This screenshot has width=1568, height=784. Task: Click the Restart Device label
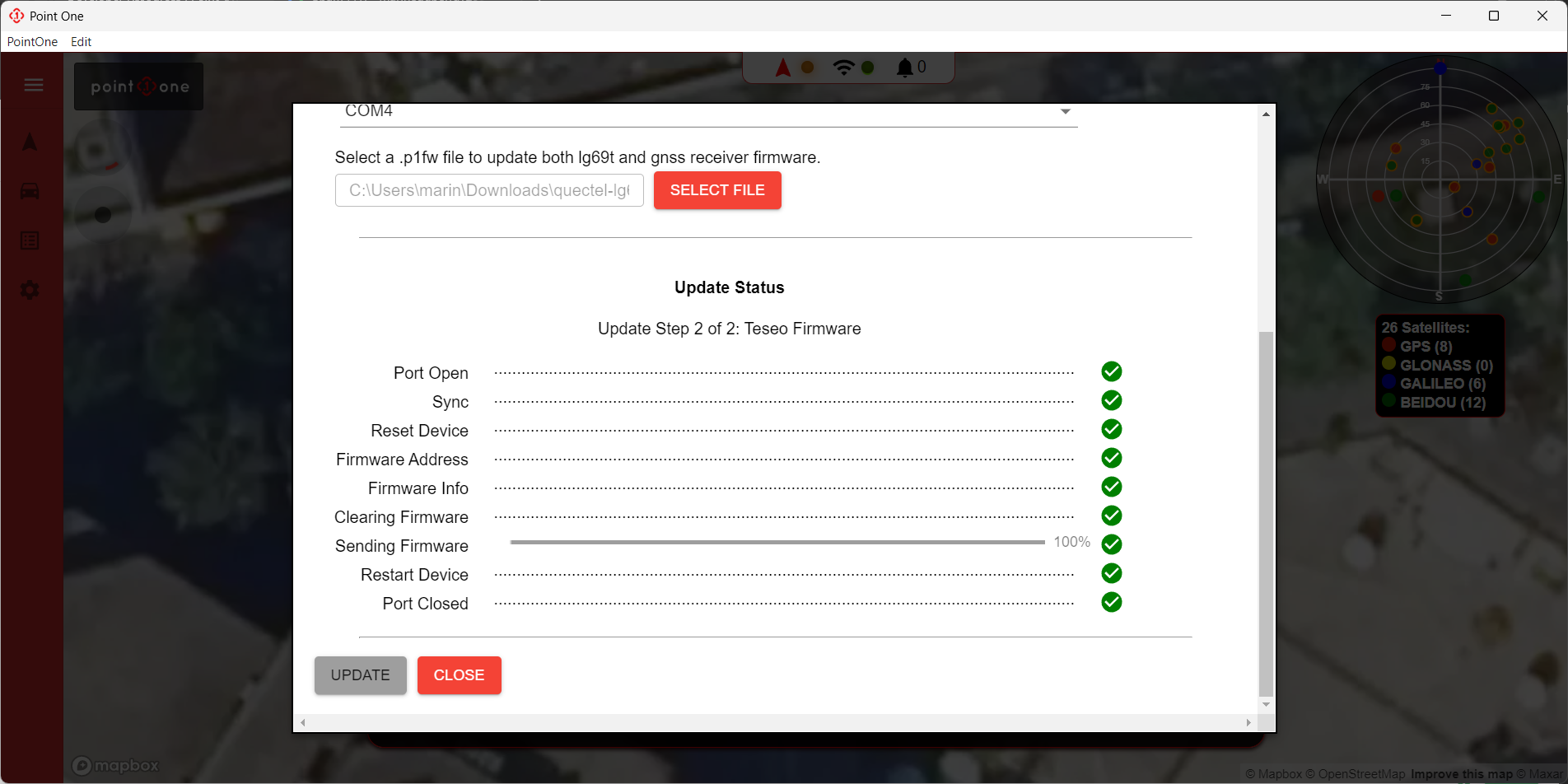(x=414, y=575)
